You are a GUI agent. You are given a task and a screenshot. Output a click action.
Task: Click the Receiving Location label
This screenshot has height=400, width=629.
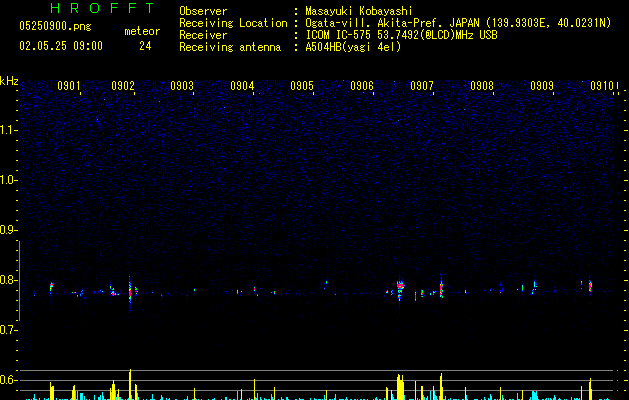pos(233,23)
